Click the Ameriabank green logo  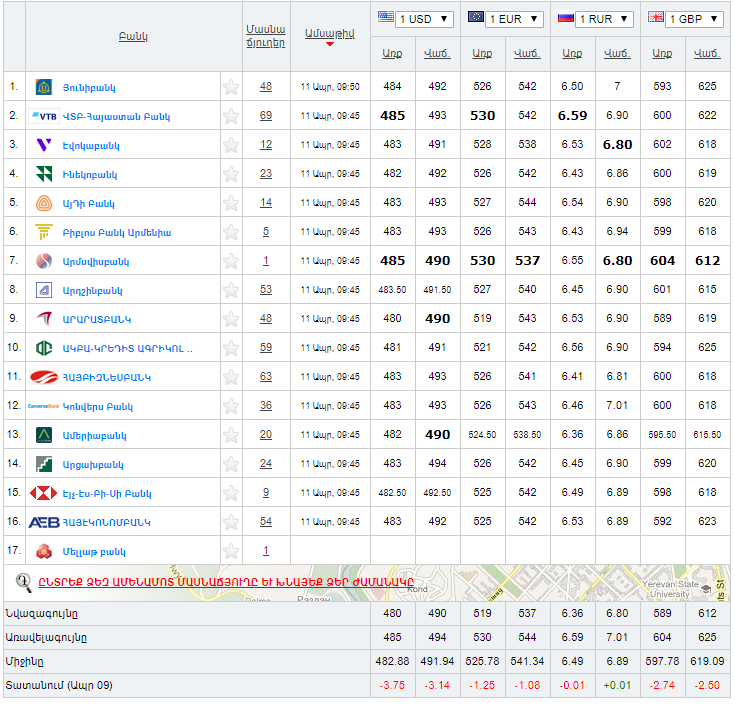click(x=43, y=435)
